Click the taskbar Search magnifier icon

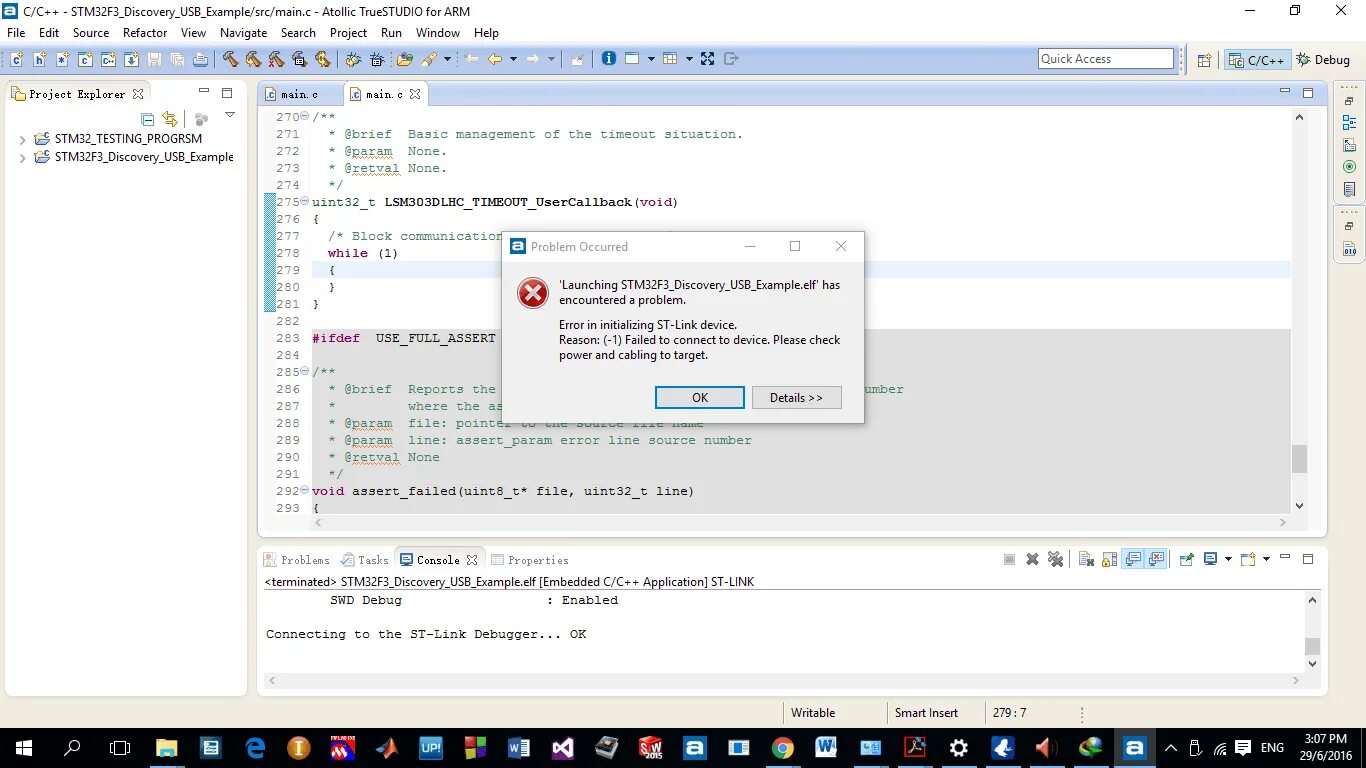pyautogui.click(x=72, y=747)
